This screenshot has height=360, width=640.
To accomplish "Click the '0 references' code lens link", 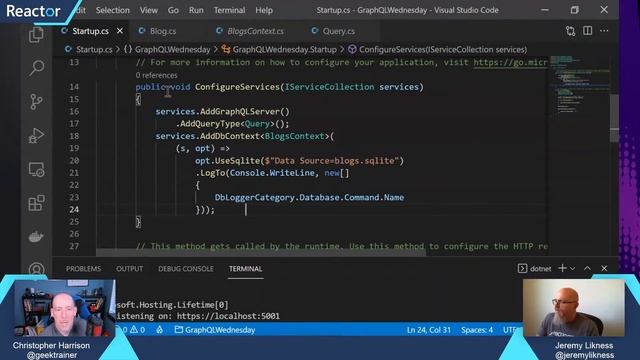I will (156, 75).
